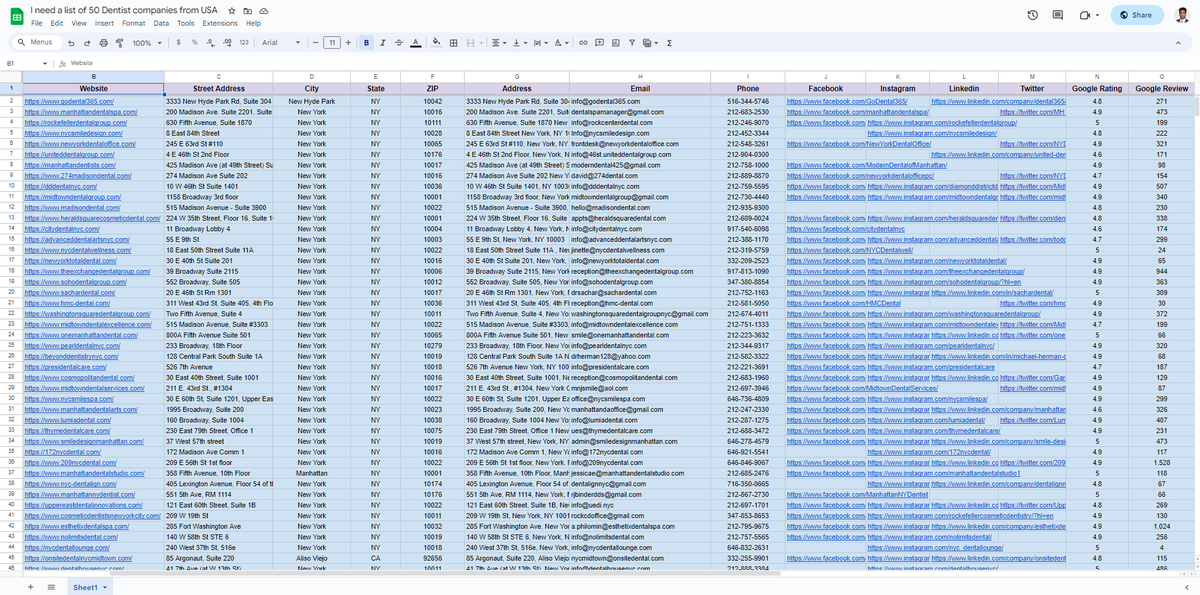
Task: Open the Extensions menu
Action: tap(220, 23)
